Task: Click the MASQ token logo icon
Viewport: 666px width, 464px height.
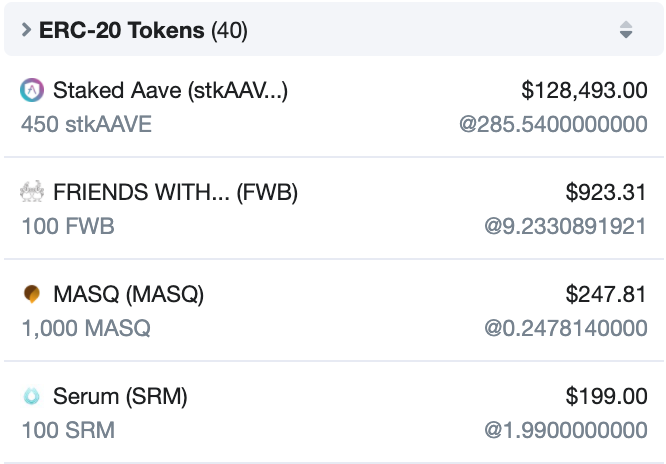Action: coord(32,294)
